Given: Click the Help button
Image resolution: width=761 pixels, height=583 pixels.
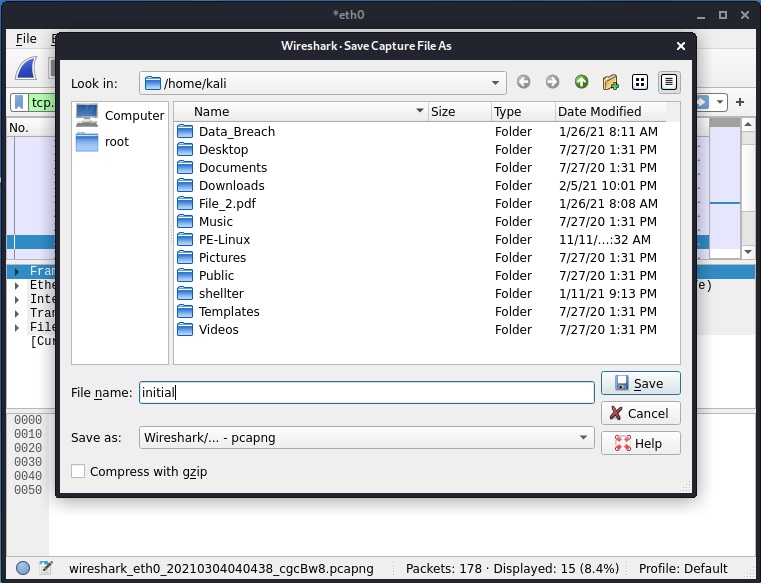Looking at the screenshot, I should [641, 443].
